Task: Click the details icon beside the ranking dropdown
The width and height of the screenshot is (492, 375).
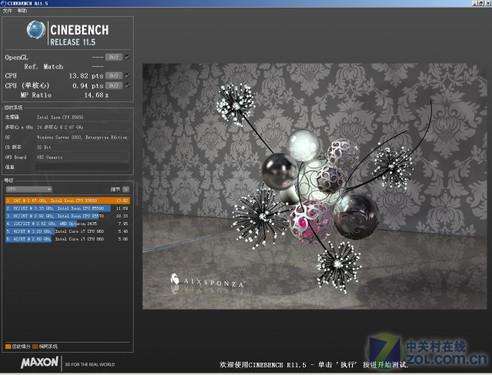Action: pos(126,189)
